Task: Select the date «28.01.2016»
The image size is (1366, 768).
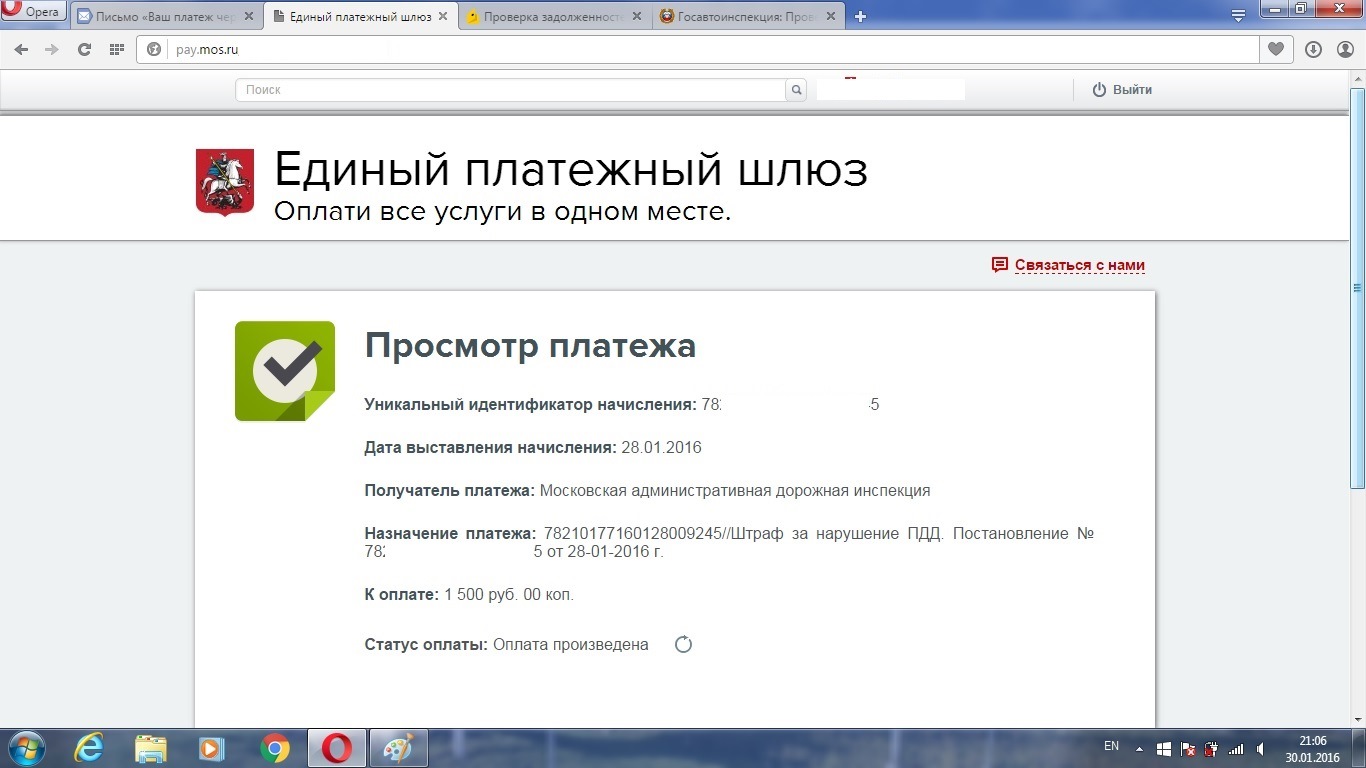Action: (x=661, y=448)
